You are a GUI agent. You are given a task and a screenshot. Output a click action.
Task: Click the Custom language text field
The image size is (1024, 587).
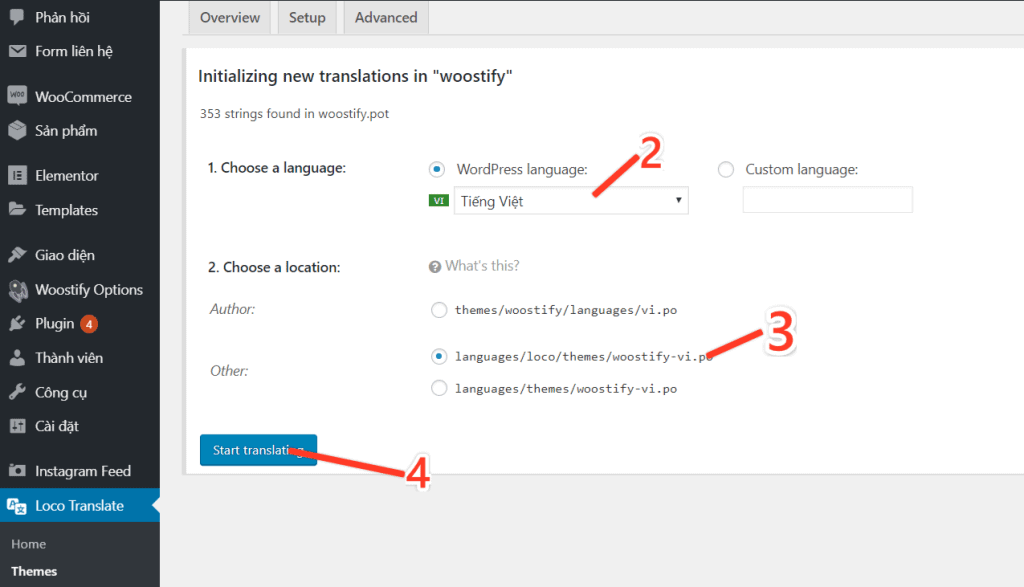[x=827, y=200]
